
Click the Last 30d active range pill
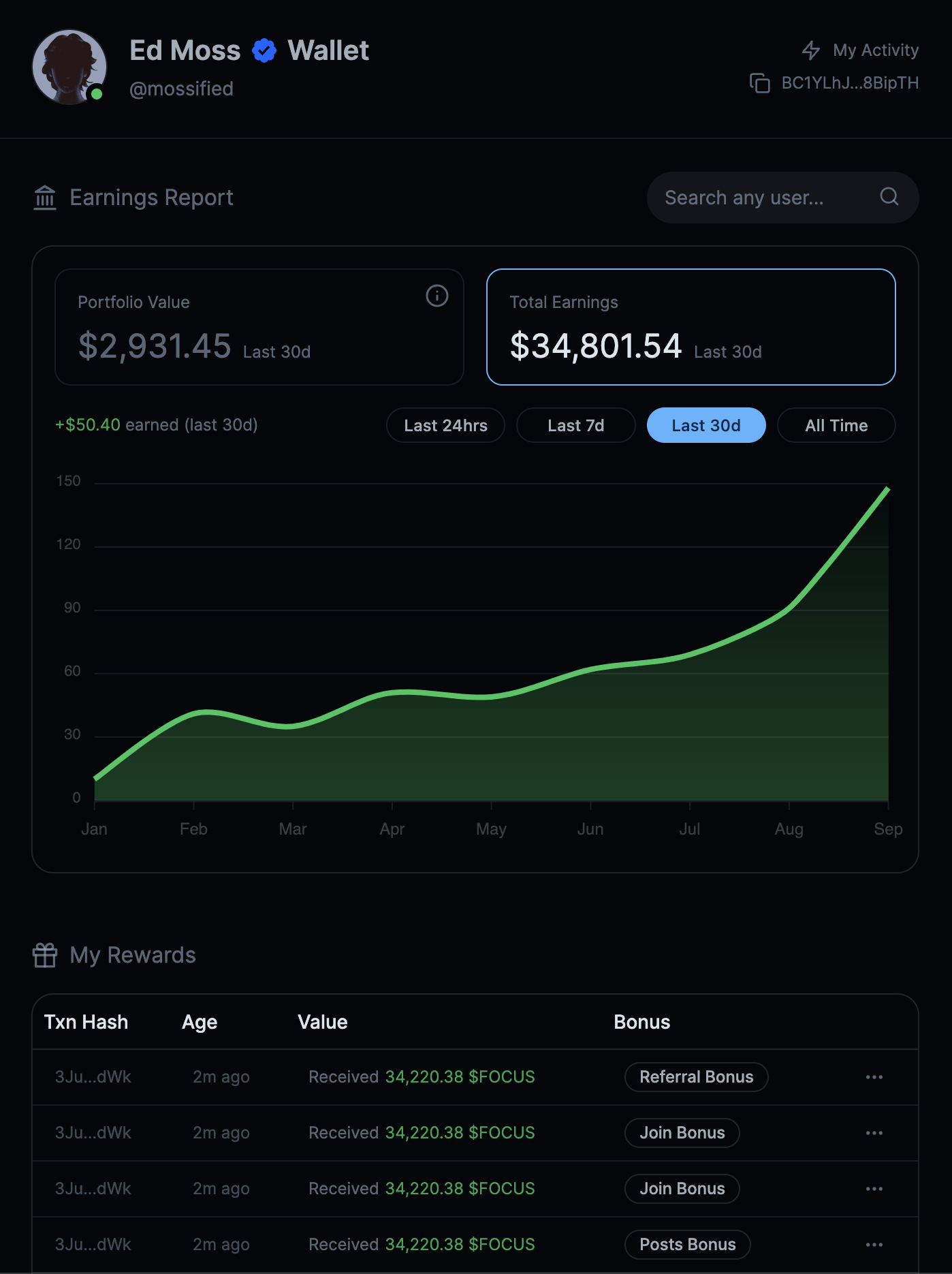click(x=705, y=426)
